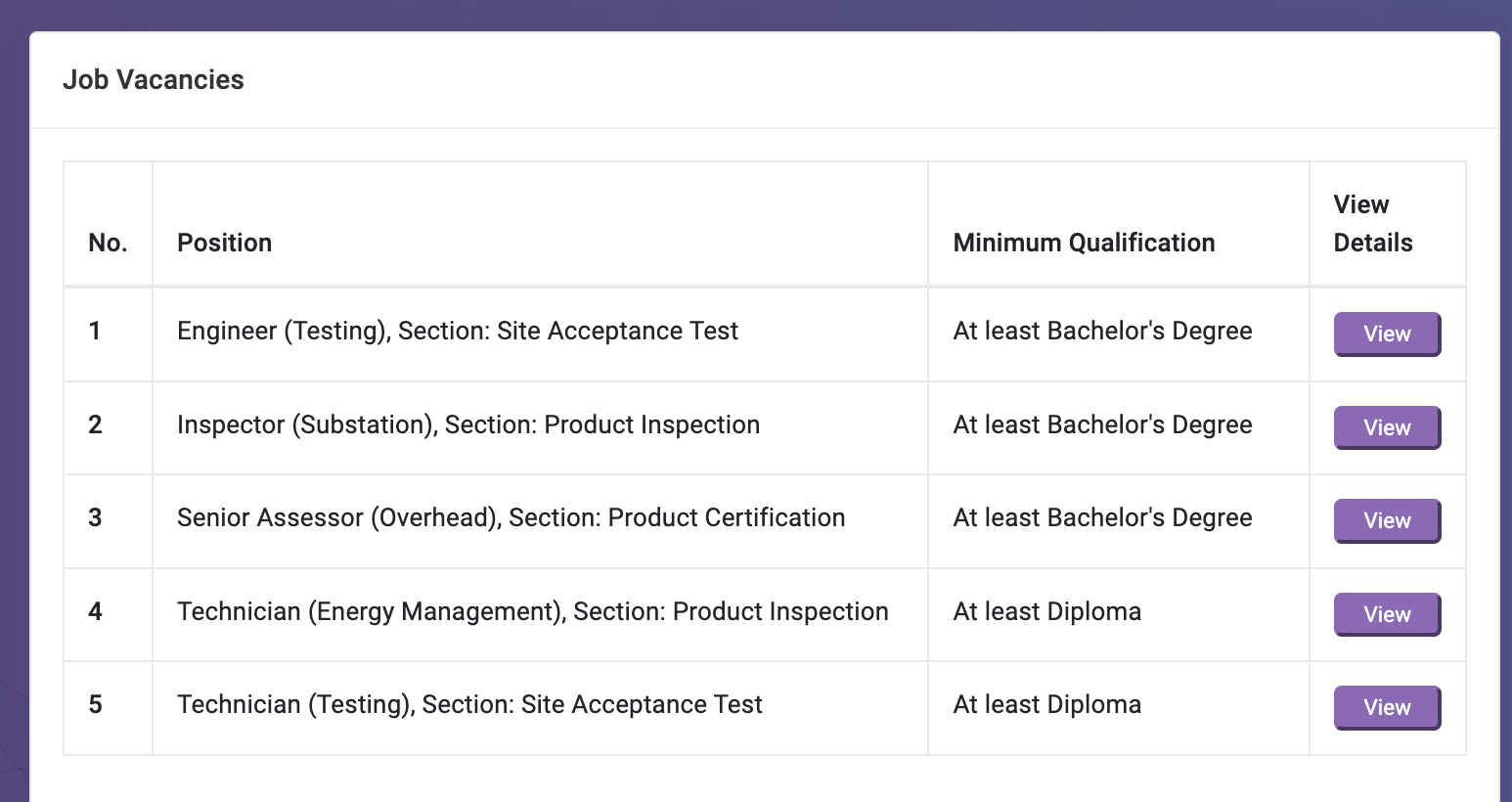
Task: Click the No. column header
Action: 108,243
